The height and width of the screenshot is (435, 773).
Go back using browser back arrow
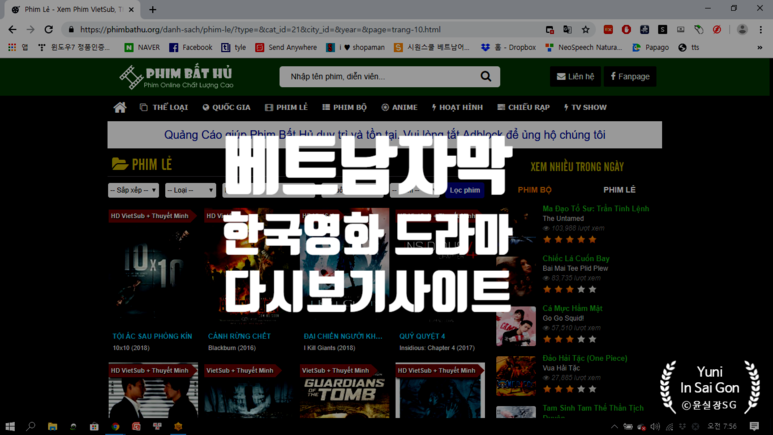tap(12, 30)
